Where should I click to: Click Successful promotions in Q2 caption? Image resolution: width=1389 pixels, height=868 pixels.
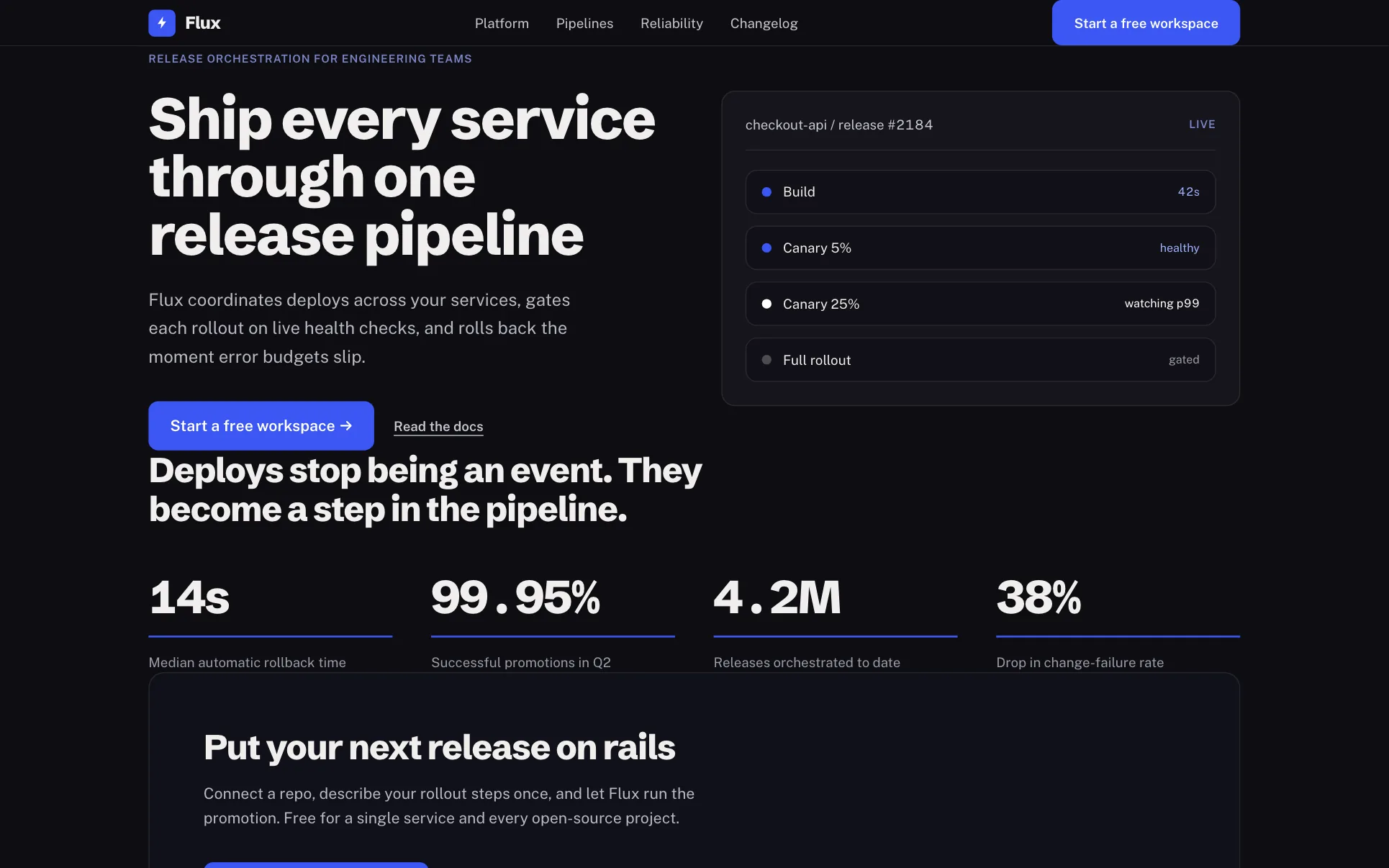521,662
